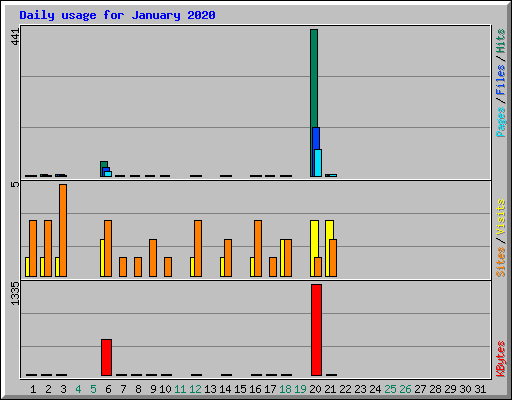This screenshot has width=512, height=400.
Task: Click the orange Sites bar for day 12
Action: [198, 248]
